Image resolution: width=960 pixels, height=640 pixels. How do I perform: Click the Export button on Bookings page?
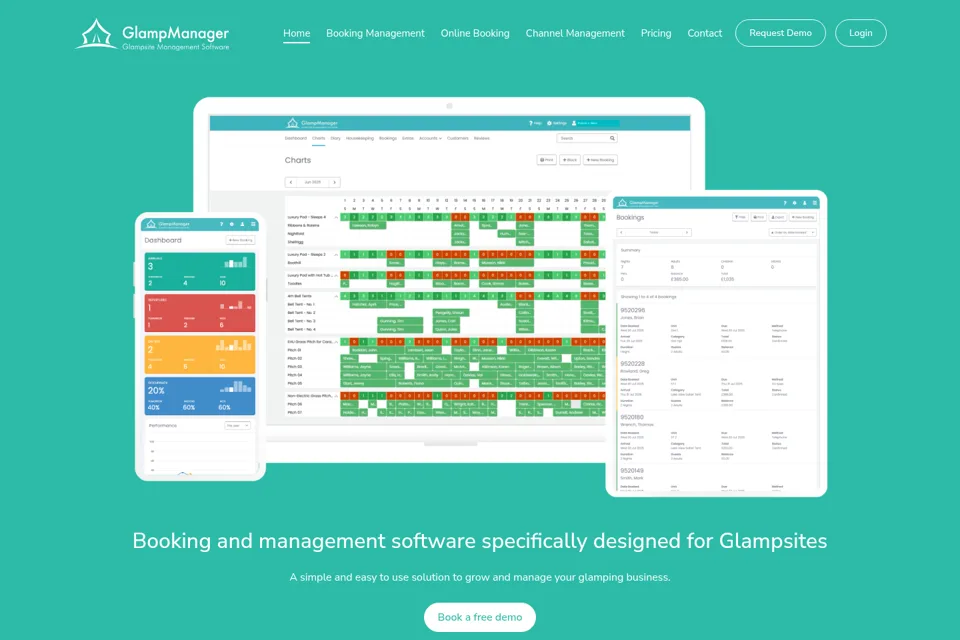click(x=778, y=217)
